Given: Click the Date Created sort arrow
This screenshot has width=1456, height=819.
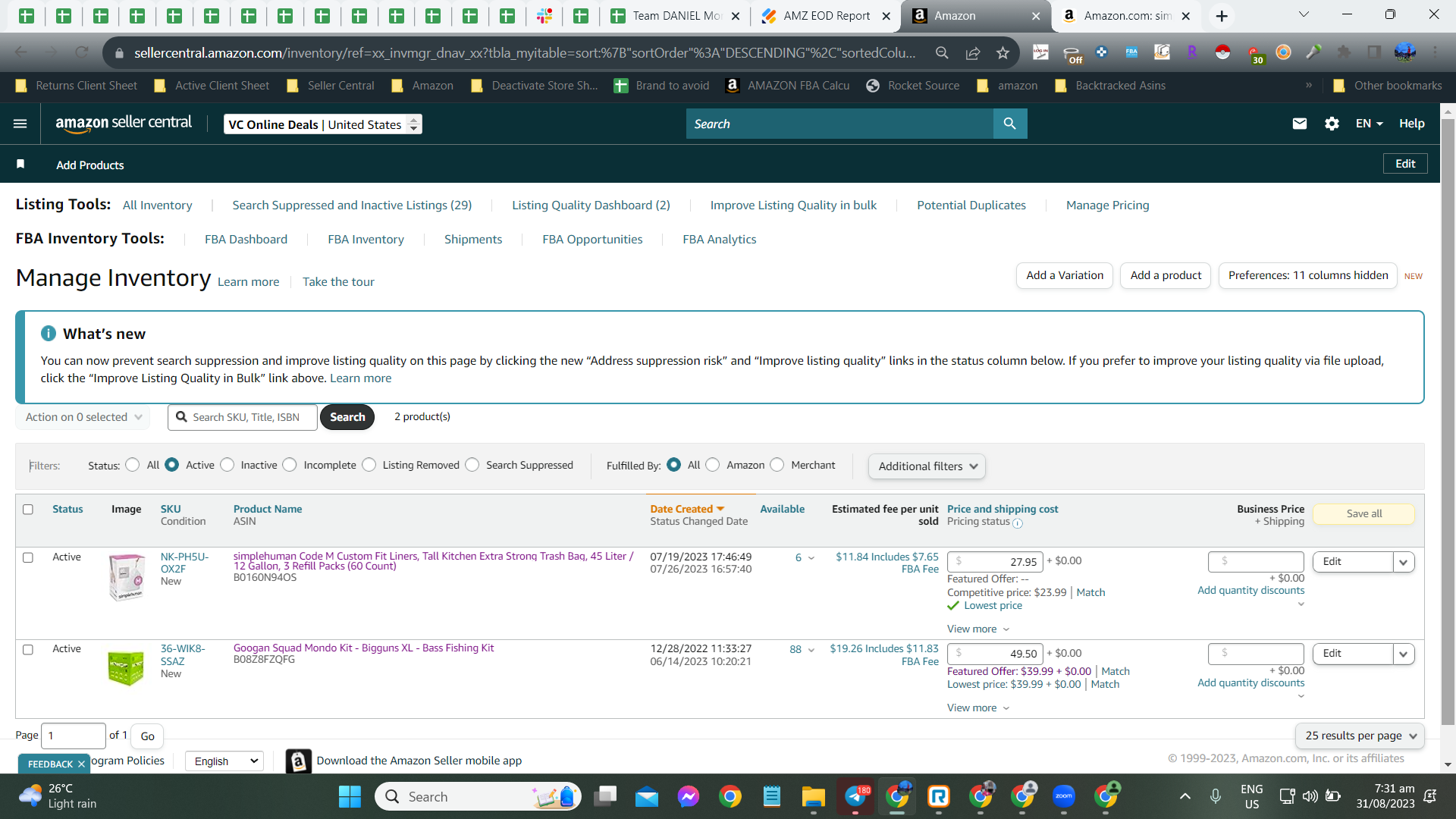Looking at the screenshot, I should click(720, 509).
